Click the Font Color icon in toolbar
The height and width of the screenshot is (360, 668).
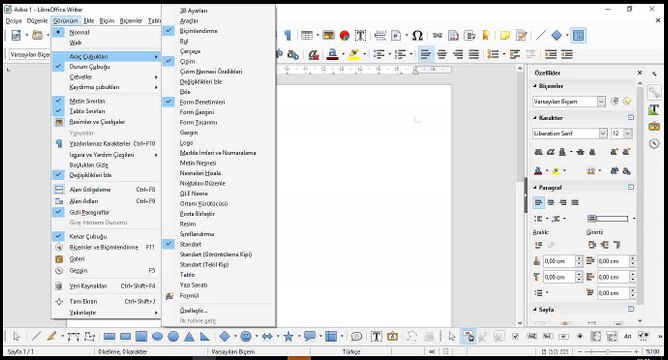[333, 55]
